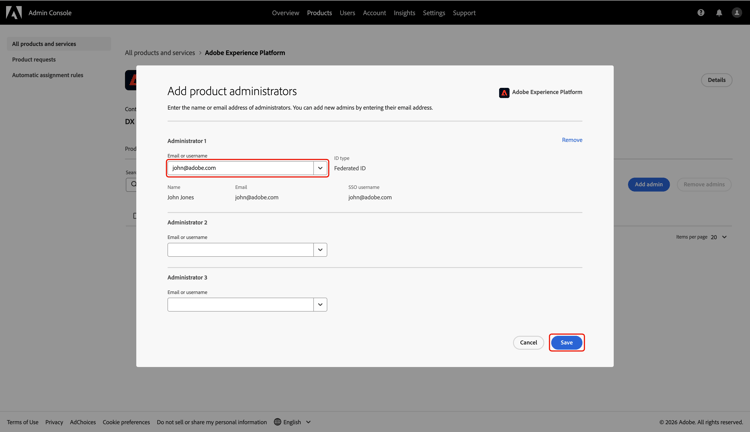Click the Adobe logo in header
This screenshot has height=432, width=750.
pyautogui.click(x=14, y=13)
